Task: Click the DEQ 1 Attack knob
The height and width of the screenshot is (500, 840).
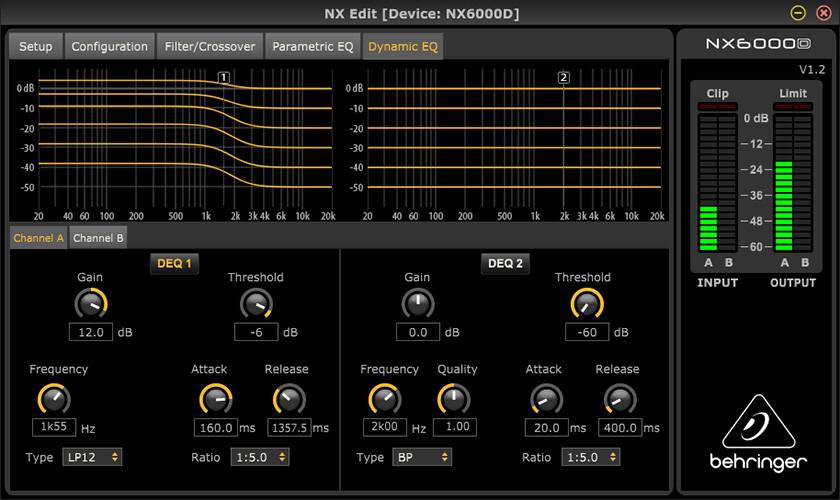Action: (215, 399)
